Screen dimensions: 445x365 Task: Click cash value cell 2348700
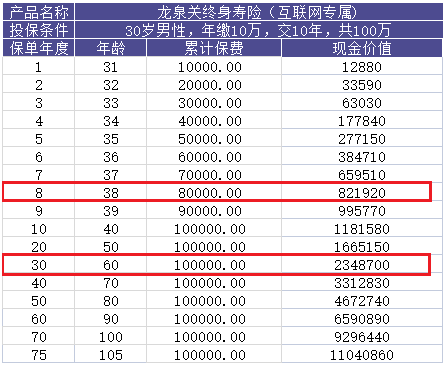(362, 265)
